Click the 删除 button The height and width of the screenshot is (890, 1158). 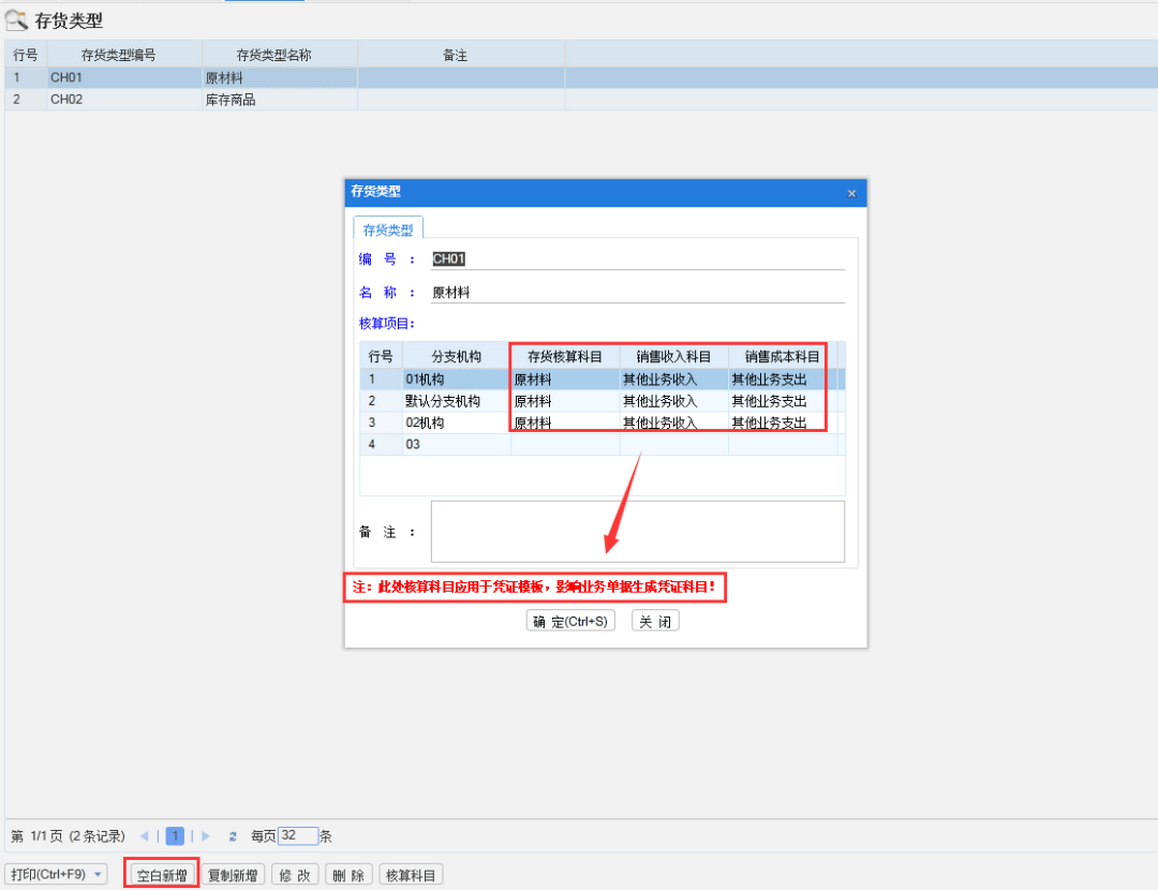point(348,875)
